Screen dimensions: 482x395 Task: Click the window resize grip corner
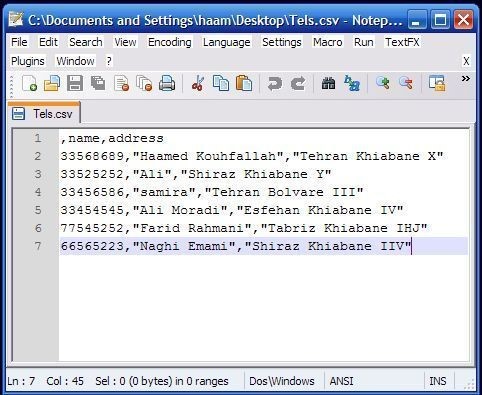469,384
